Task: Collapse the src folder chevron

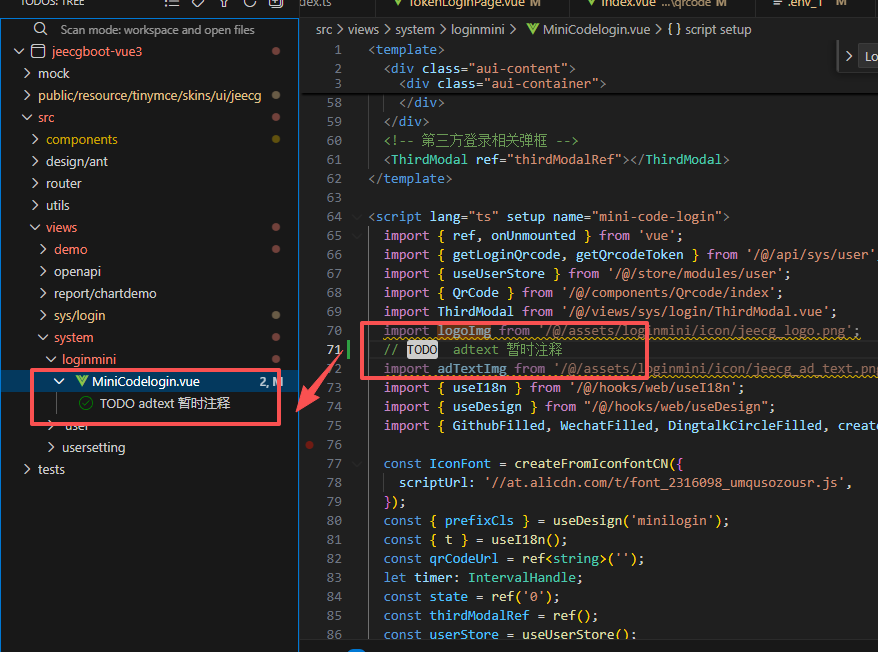Action: click(27, 118)
